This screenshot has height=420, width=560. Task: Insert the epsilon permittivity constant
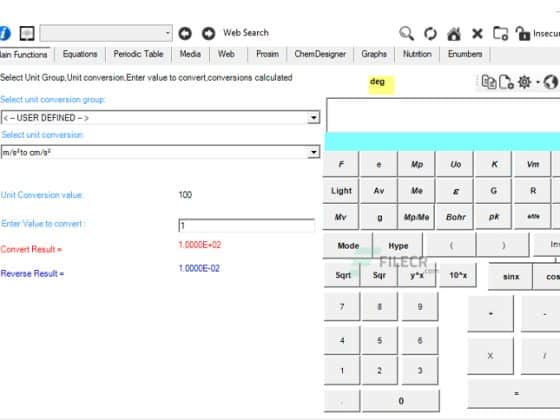455,191
